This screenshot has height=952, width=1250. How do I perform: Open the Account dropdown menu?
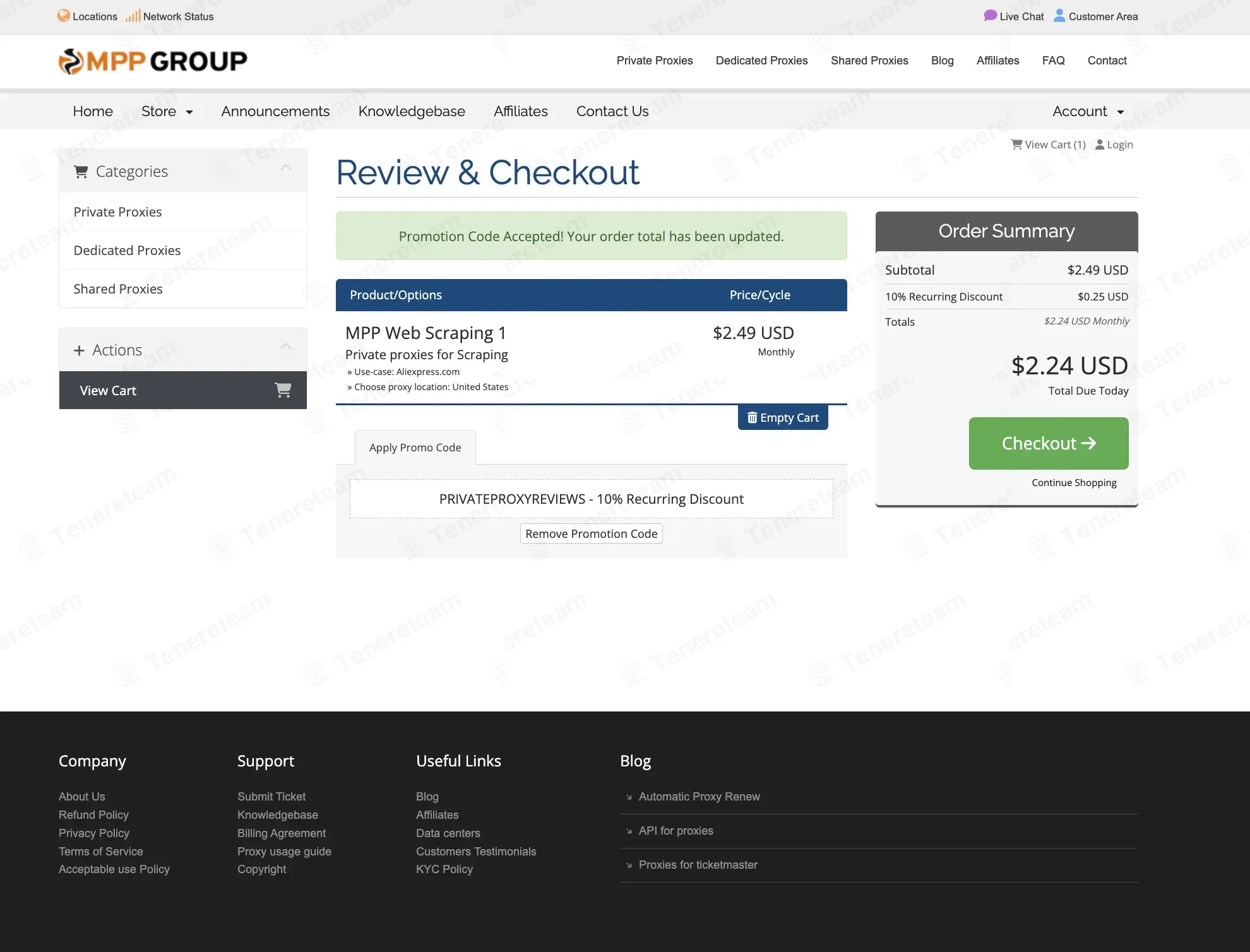(x=1088, y=111)
